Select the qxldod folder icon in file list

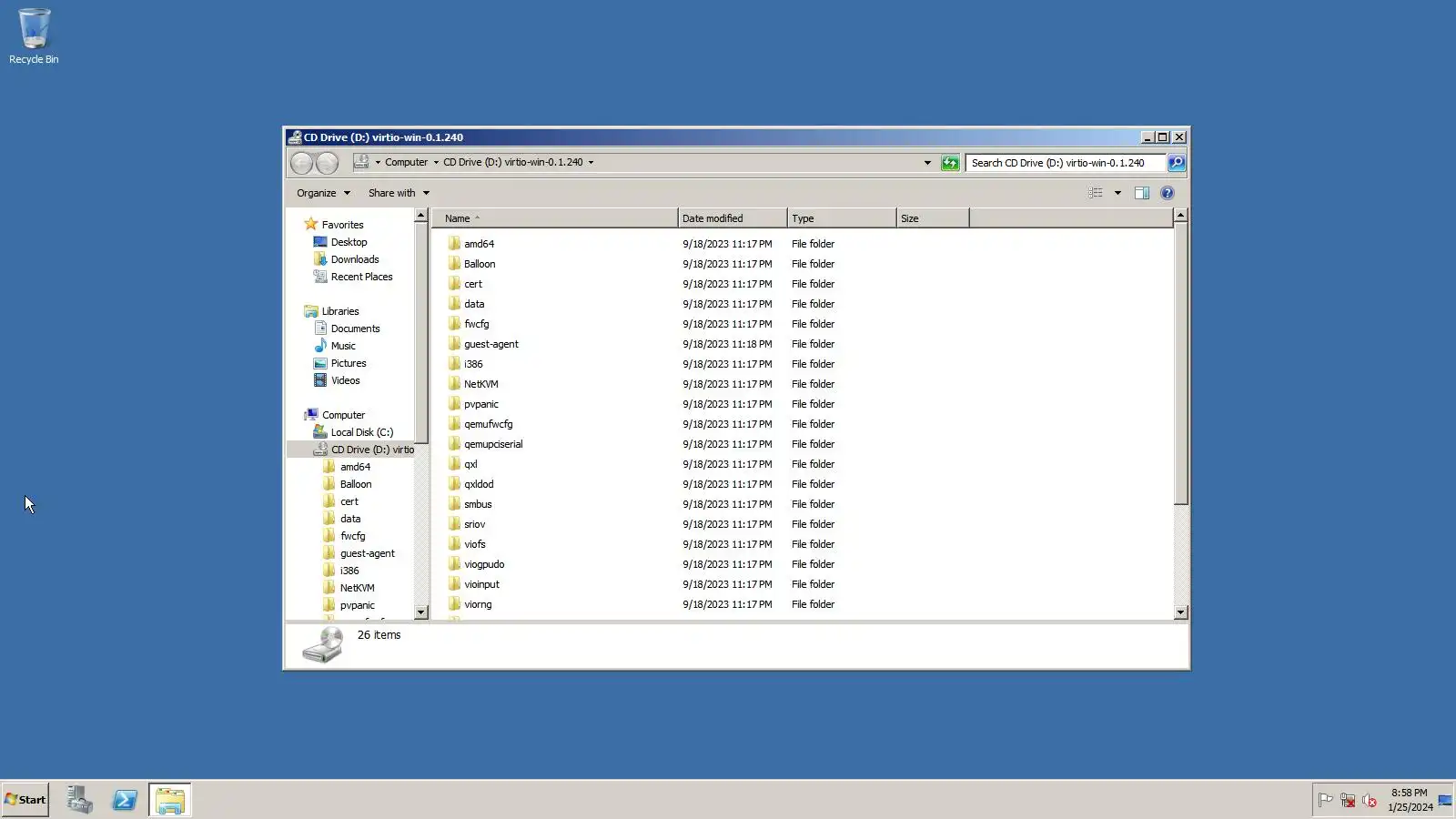[x=454, y=483]
